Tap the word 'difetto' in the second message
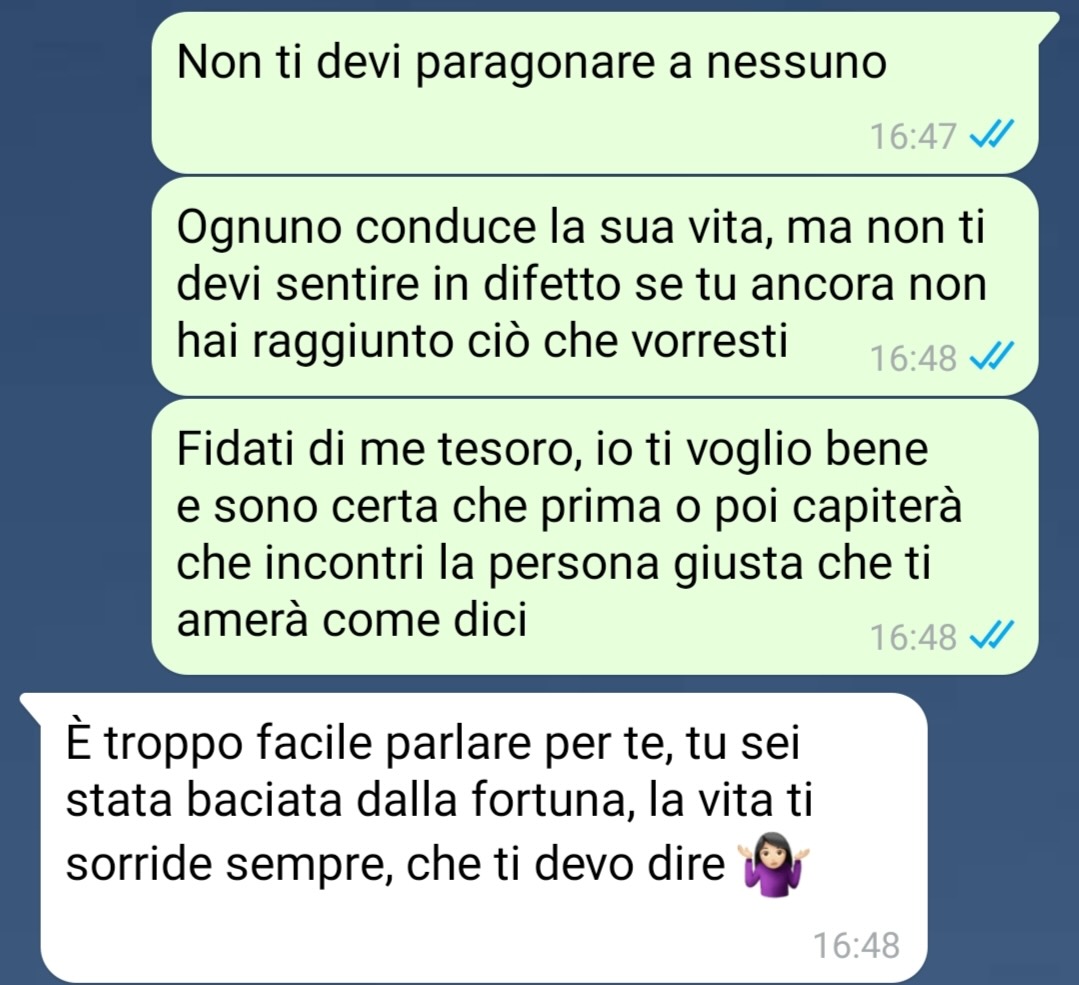The width and height of the screenshot is (1079, 985). pos(540,284)
